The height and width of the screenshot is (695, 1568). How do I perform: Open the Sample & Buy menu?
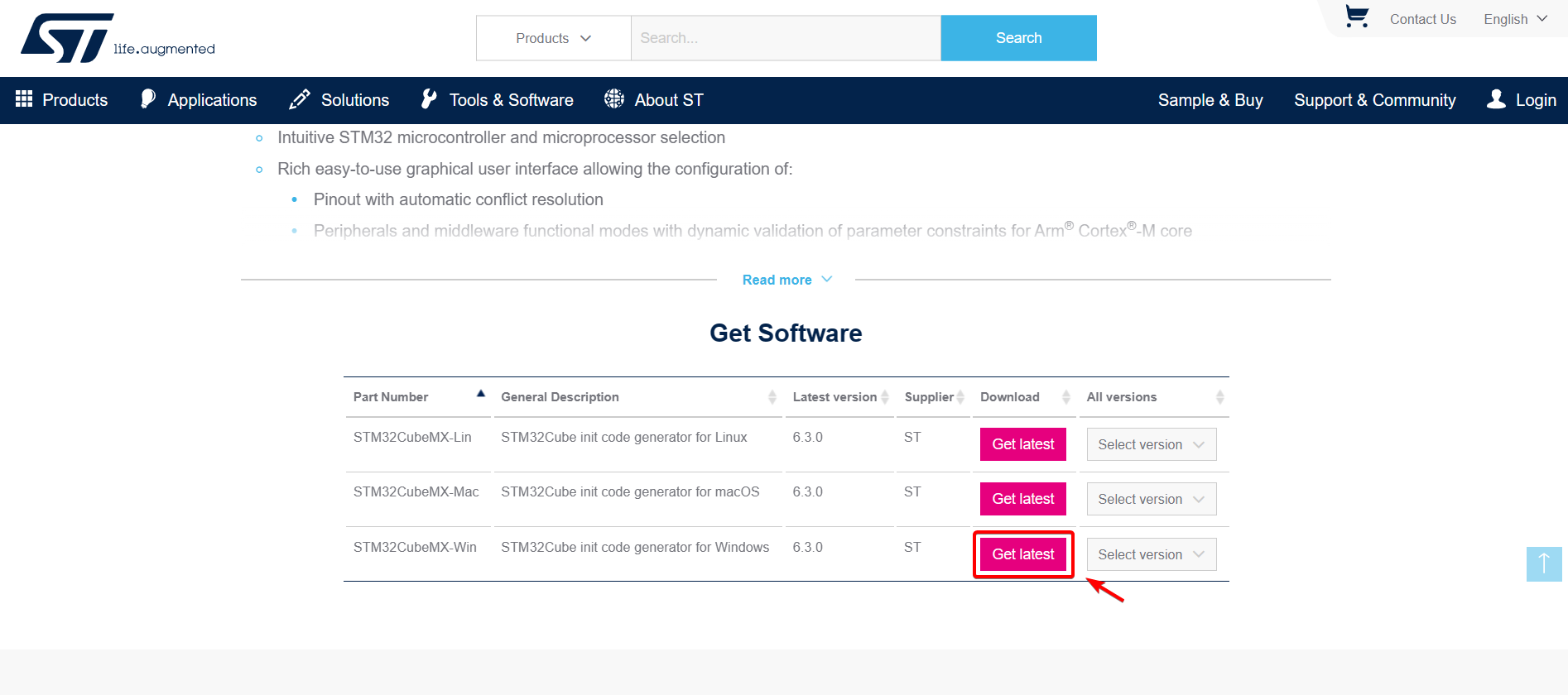pos(1210,100)
